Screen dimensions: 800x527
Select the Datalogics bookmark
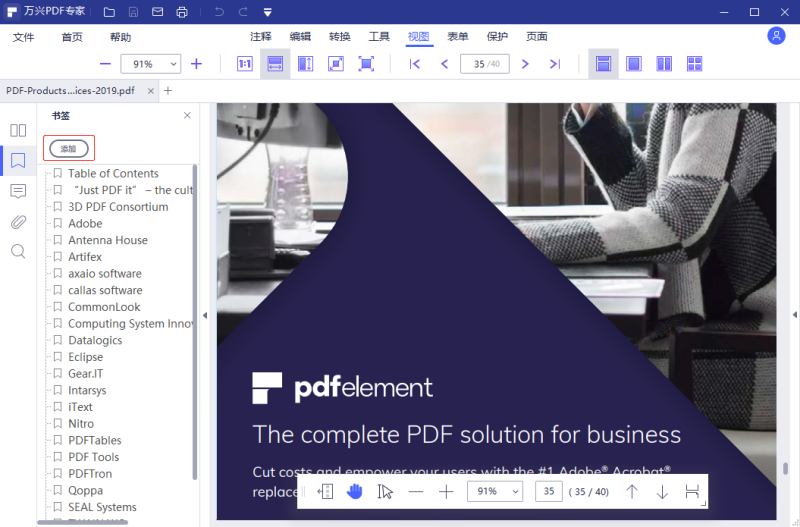coord(95,340)
